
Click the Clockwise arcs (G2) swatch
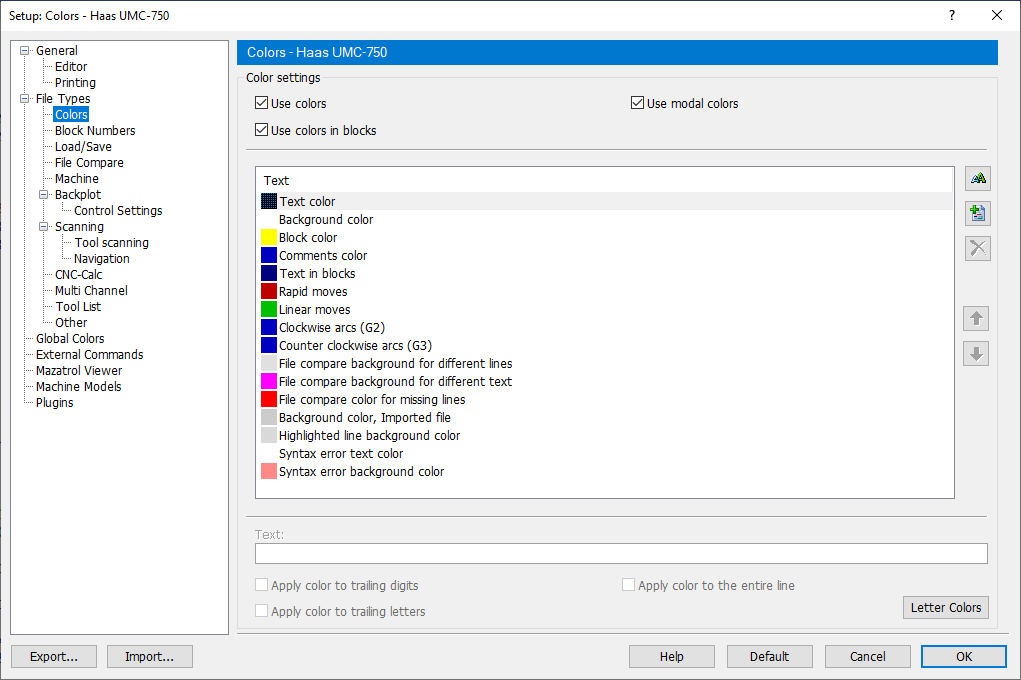269,328
